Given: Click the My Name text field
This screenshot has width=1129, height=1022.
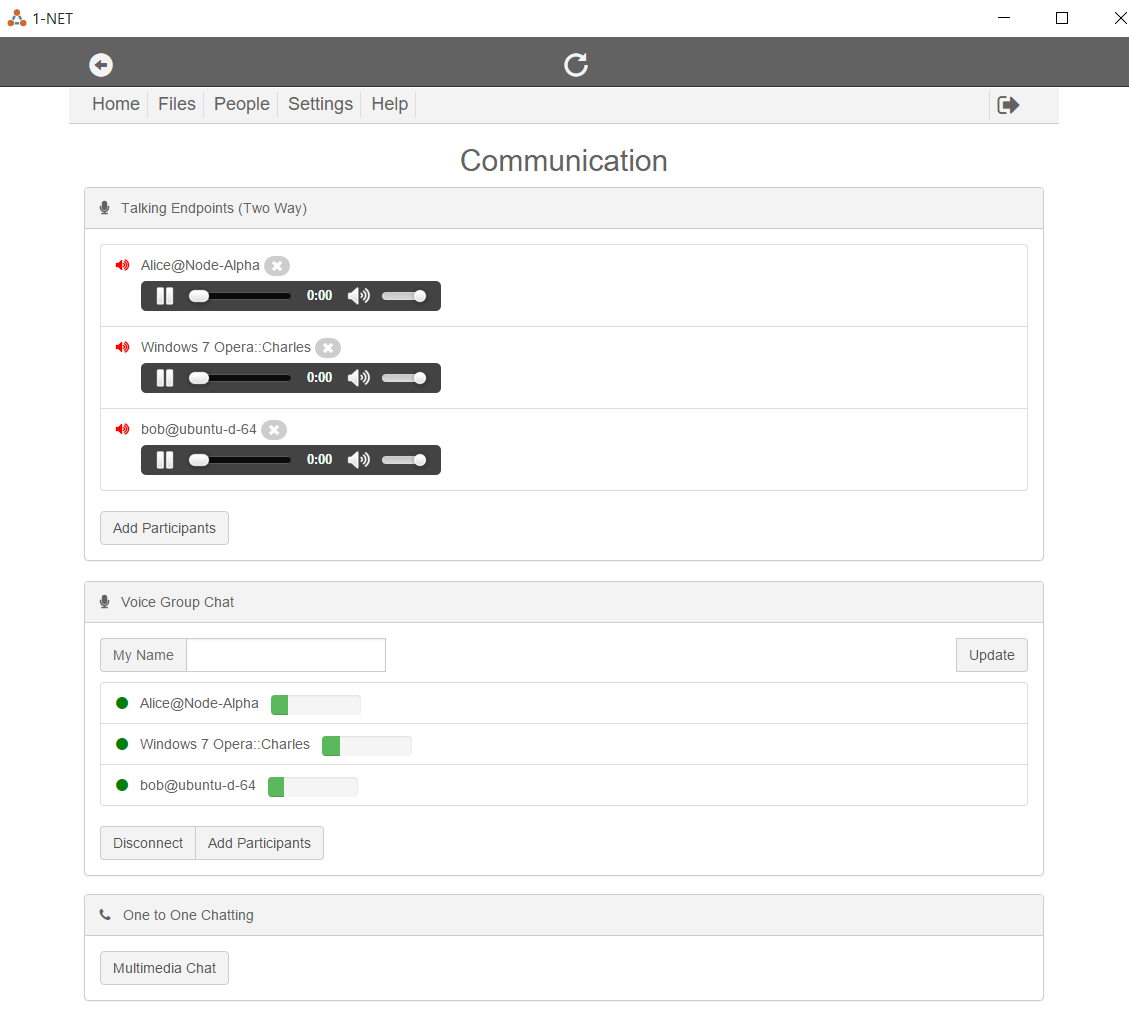Looking at the screenshot, I should (x=285, y=655).
